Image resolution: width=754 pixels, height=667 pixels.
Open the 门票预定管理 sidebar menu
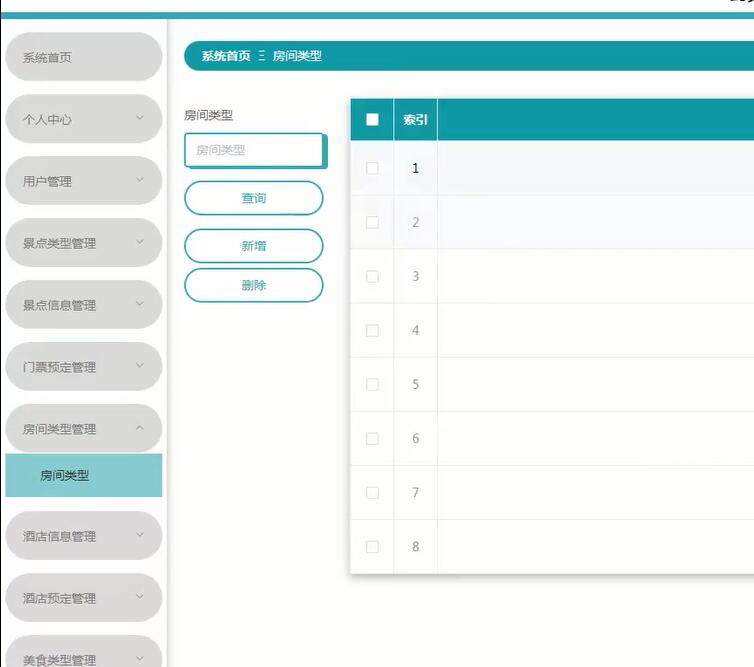(x=83, y=366)
